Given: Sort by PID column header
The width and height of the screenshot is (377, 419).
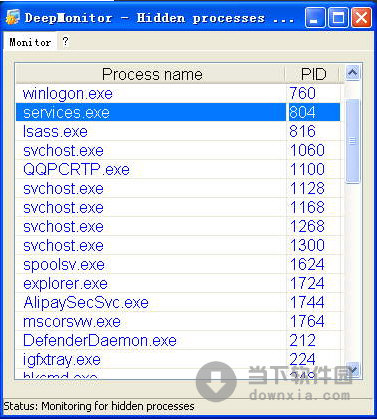Looking at the screenshot, I should coord(313,74).
